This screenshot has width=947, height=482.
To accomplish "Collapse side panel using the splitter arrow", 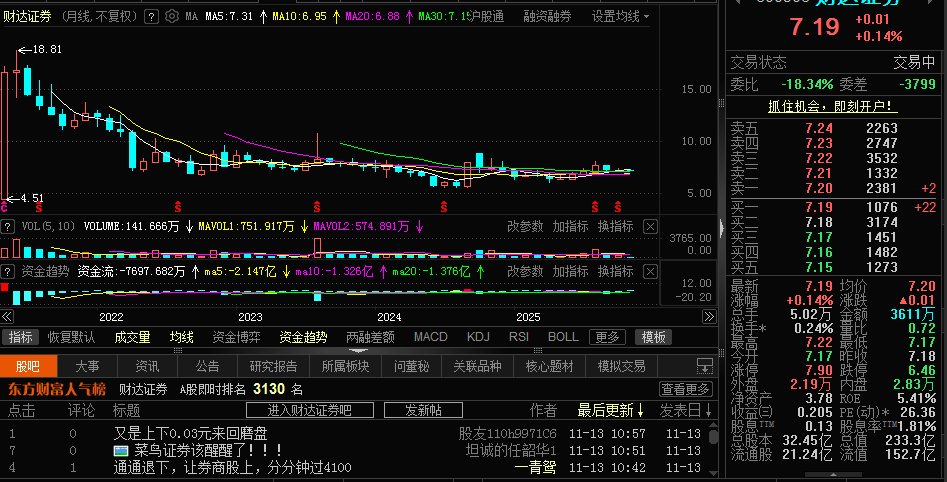I will 722,228.
